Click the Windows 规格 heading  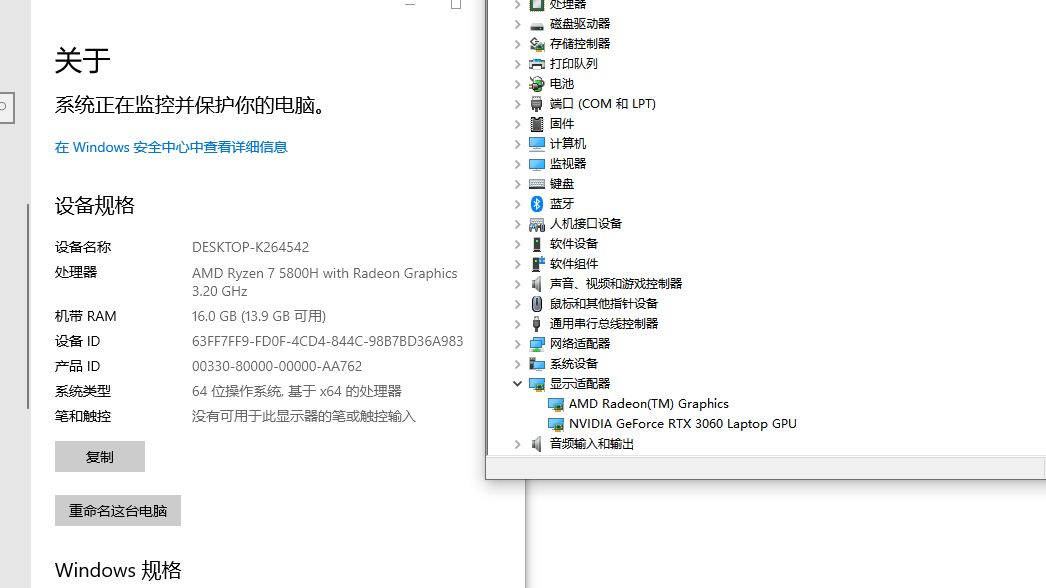pyautogui.click(x=118, y=570)
